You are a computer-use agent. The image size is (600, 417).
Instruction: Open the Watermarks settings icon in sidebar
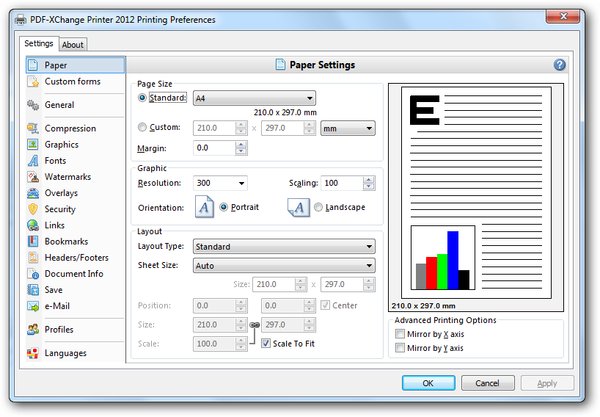click(x=33, y=177)
